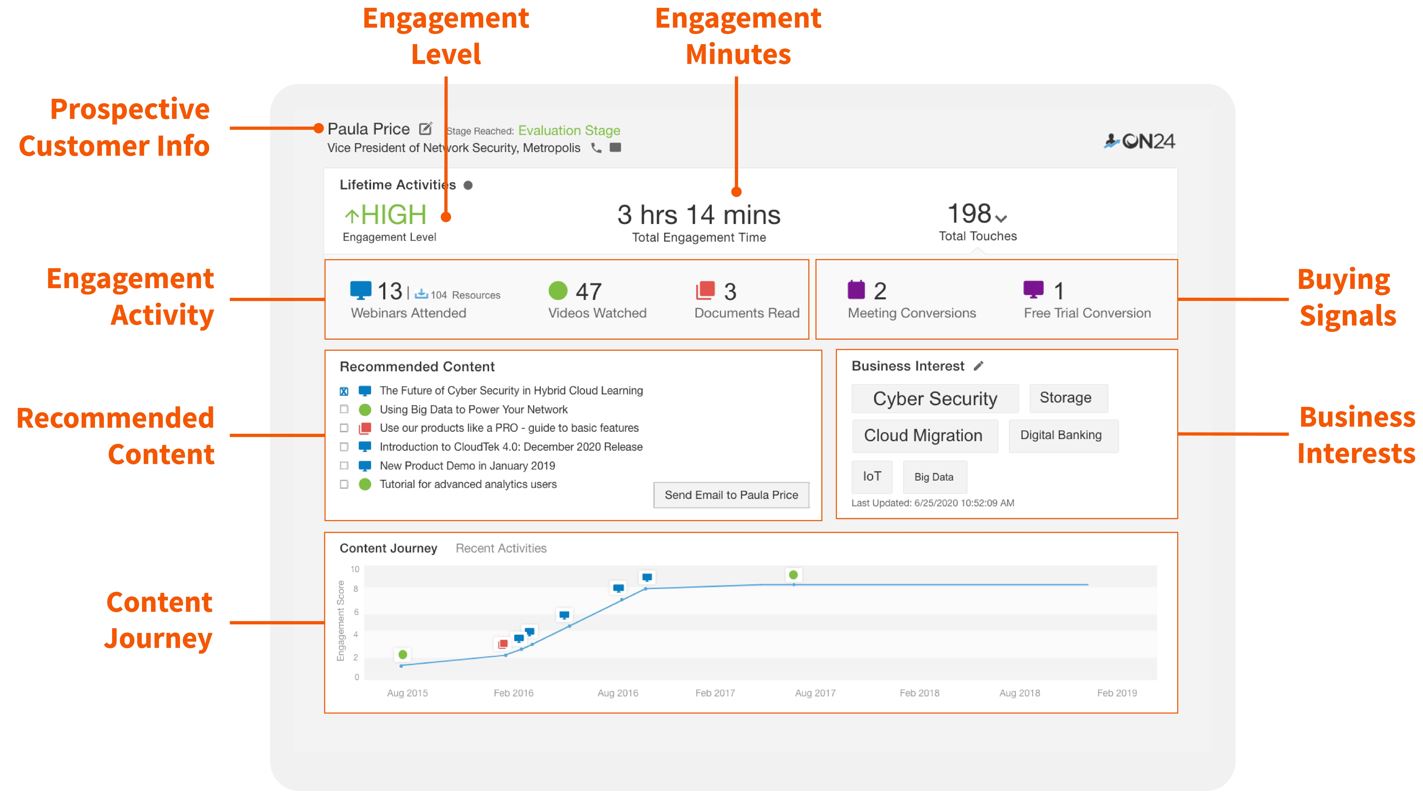
Task: Select the Content Journey tab
Action: 388,548
